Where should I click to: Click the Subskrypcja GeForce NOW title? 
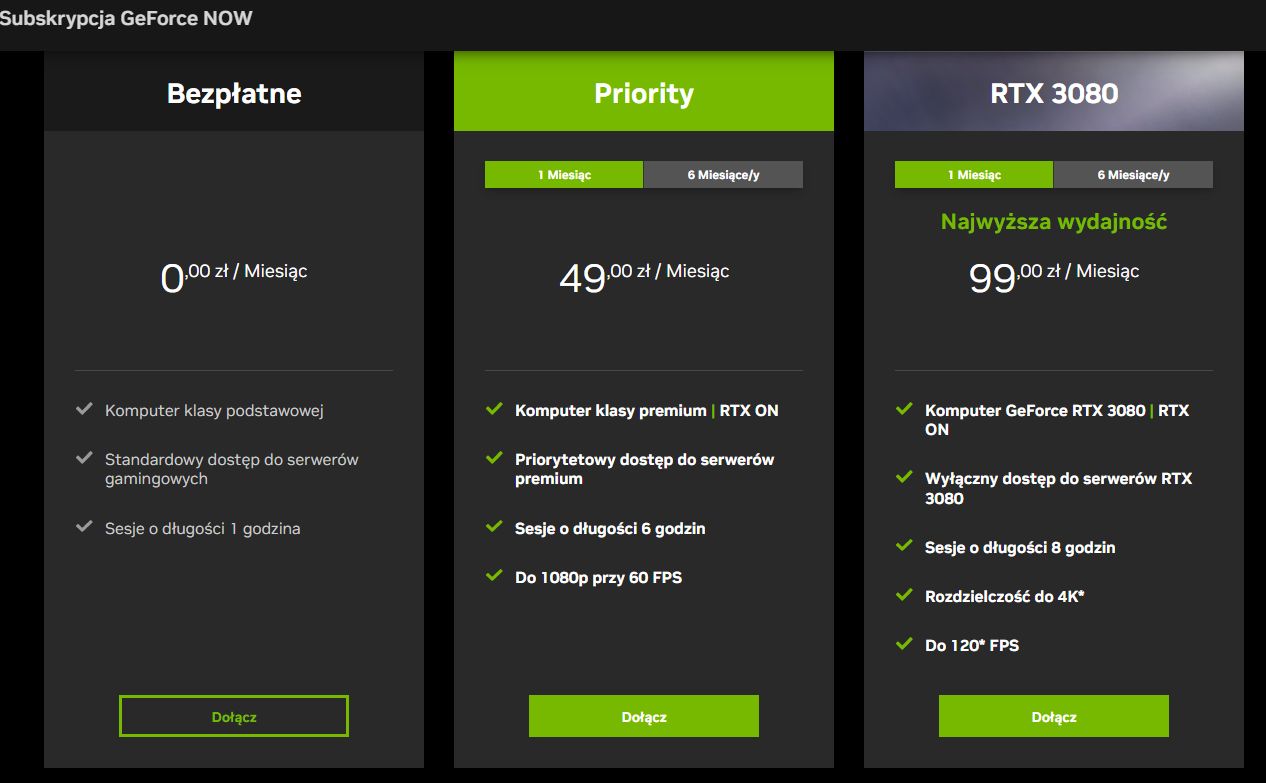(126, 18)
